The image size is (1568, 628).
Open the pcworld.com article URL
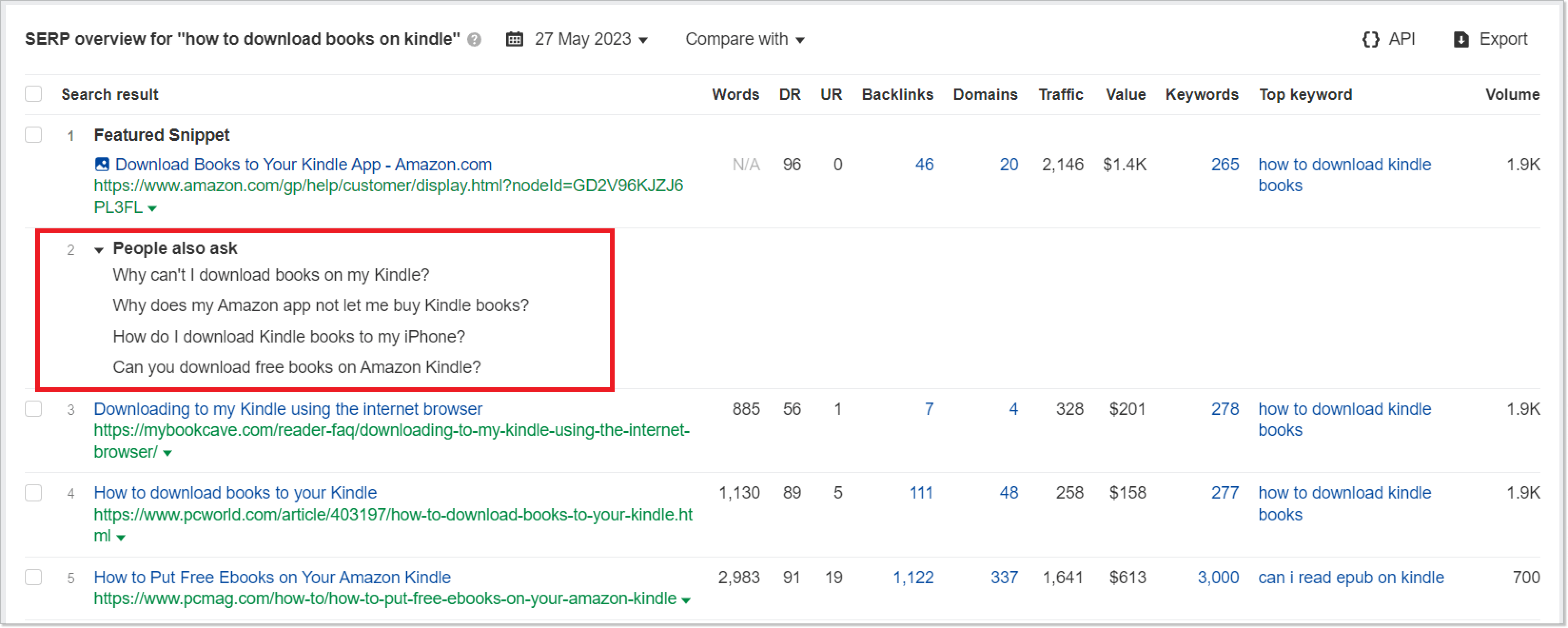click(392, 525)
